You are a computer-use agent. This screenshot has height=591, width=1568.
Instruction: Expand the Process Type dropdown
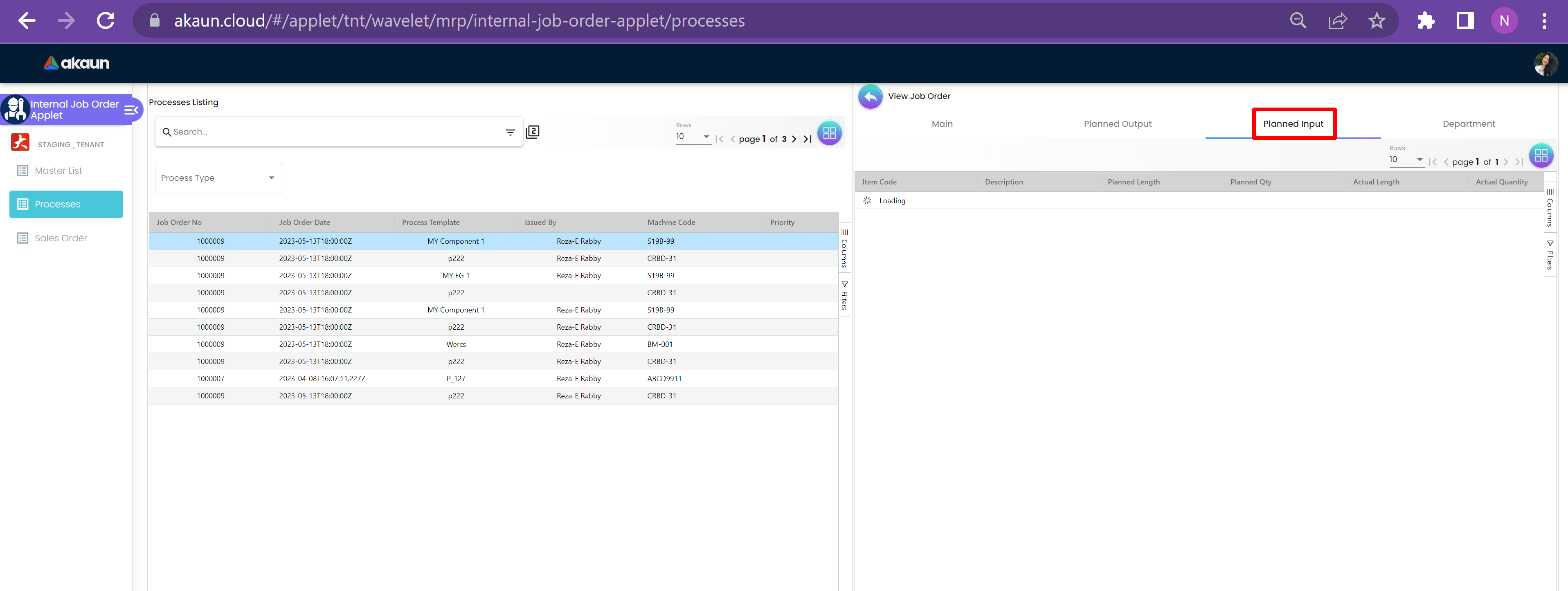pos(218,178)
